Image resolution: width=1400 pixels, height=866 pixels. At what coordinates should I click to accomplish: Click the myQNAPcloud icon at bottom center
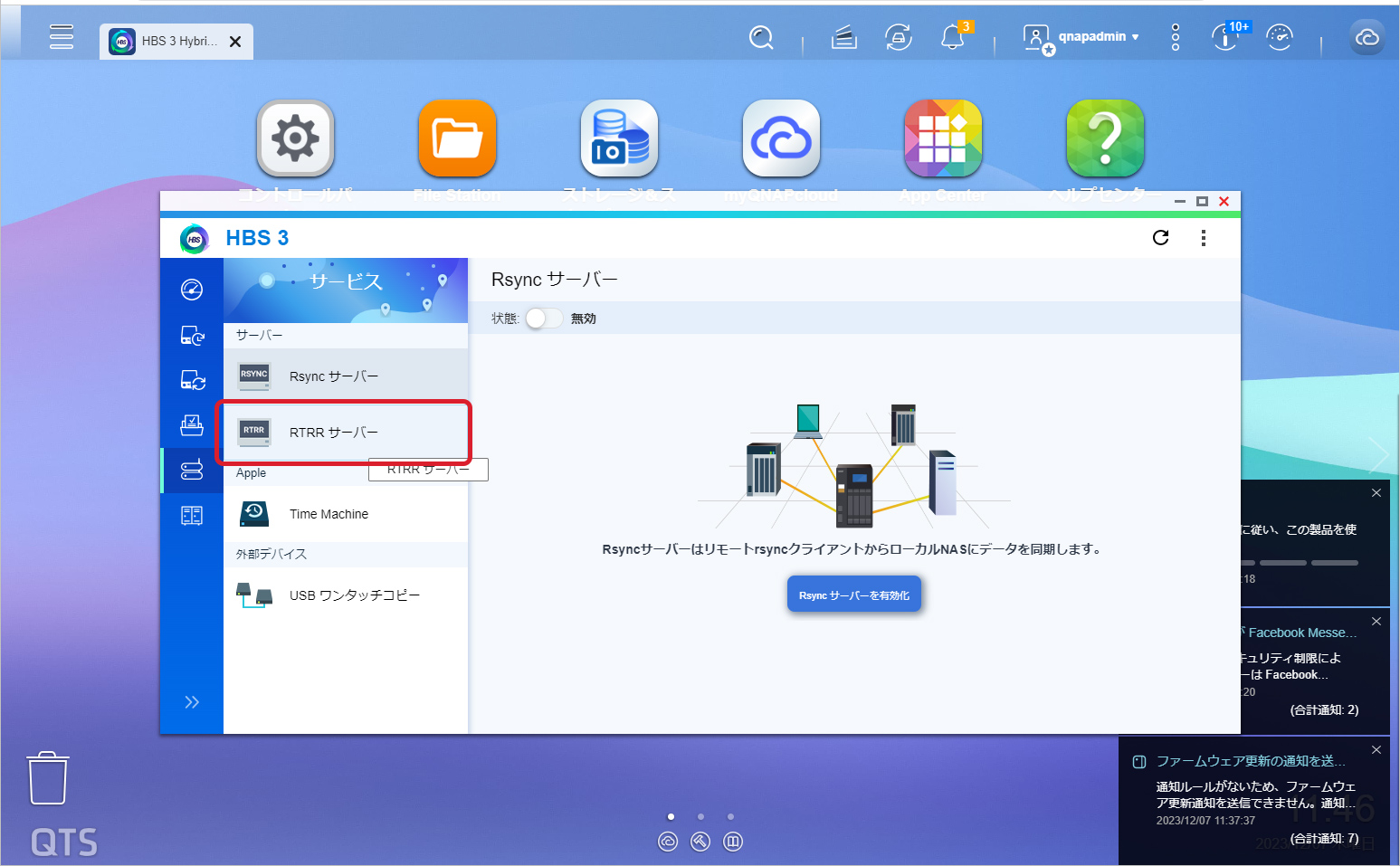(x=668, y=842)
